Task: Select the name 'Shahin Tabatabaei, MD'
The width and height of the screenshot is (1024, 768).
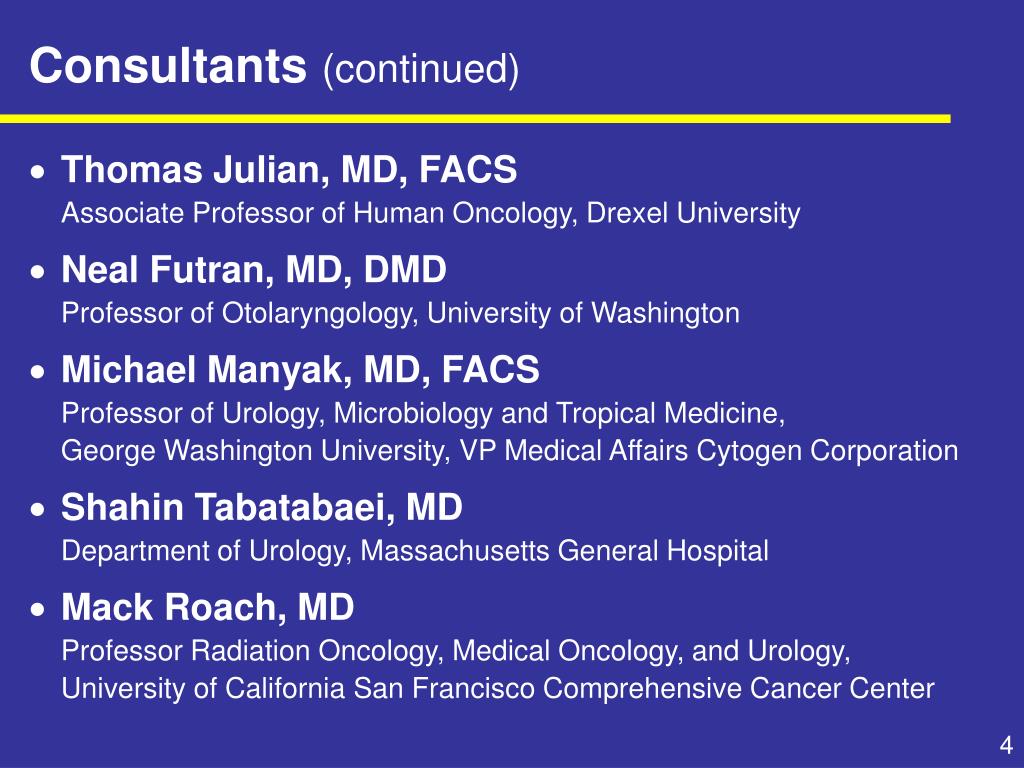Action: point(262,507)
